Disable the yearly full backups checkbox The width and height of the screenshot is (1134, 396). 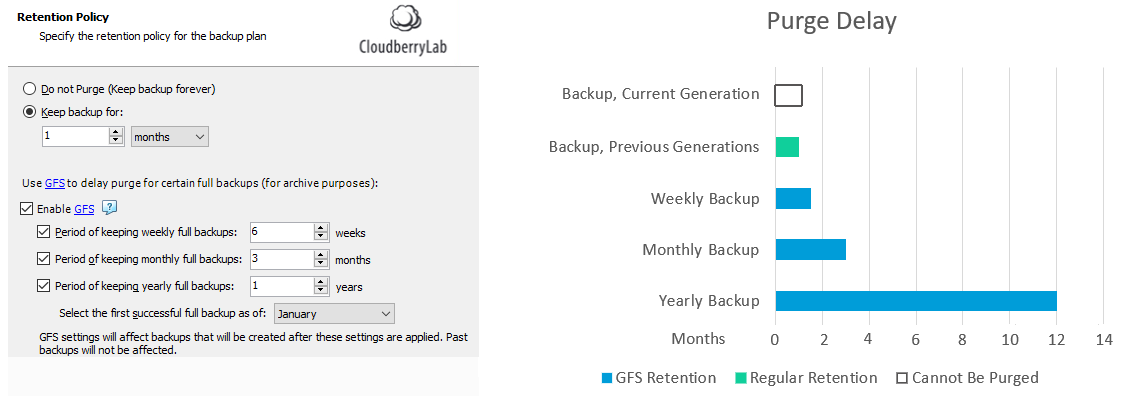[43, 285]
